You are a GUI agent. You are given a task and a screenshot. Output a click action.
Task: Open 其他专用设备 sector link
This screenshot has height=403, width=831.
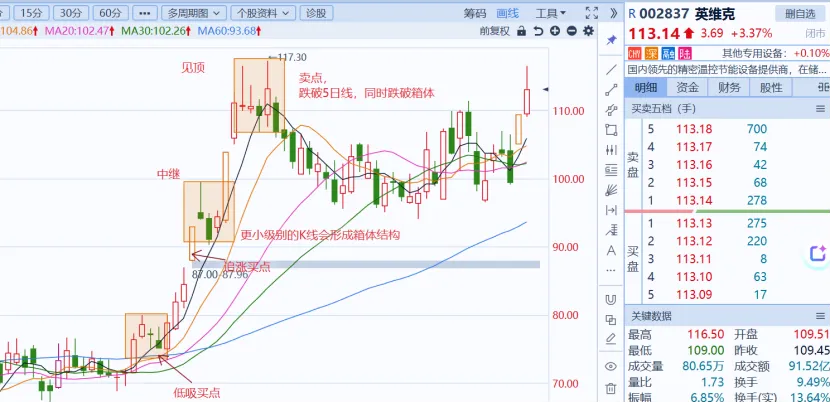click(756, 54)
